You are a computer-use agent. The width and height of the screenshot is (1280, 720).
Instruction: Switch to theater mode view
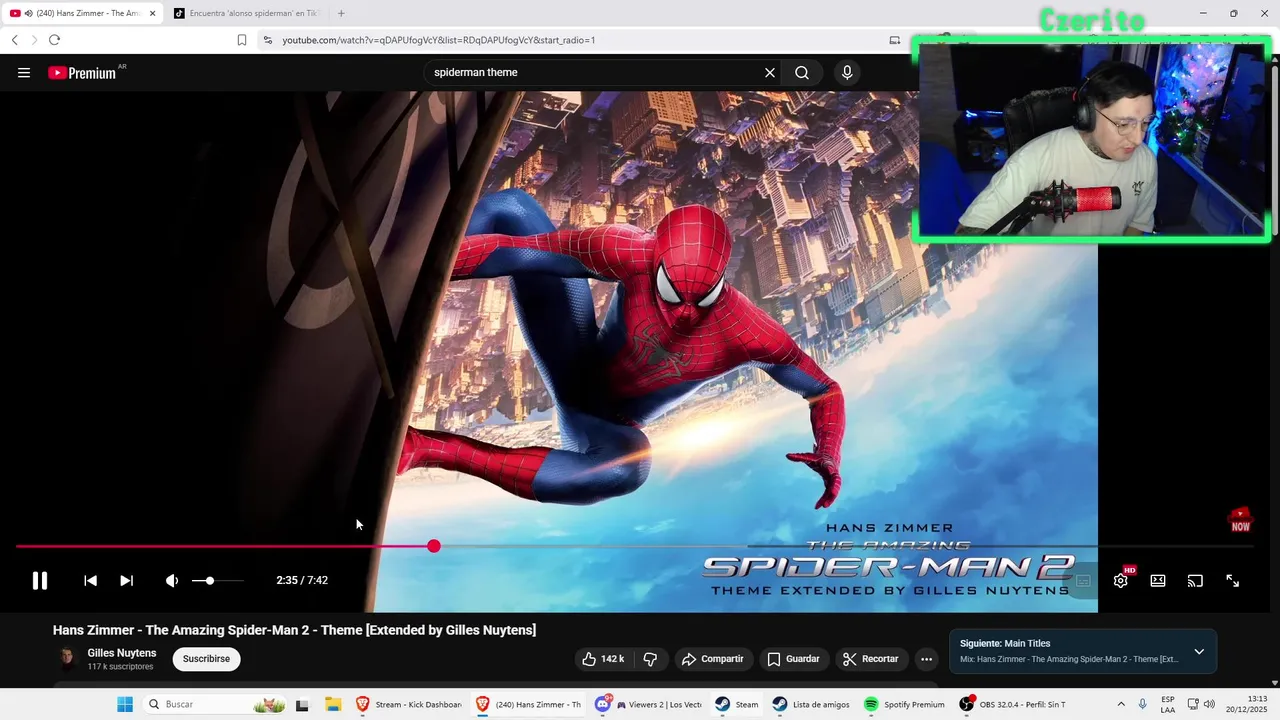point(1158,581)
